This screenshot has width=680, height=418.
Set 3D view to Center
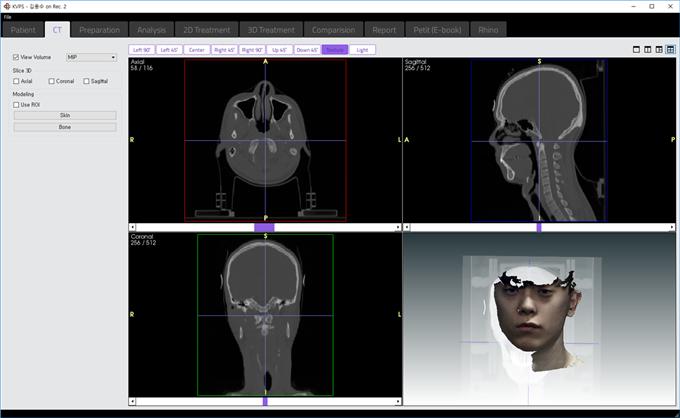coord(196,50)
